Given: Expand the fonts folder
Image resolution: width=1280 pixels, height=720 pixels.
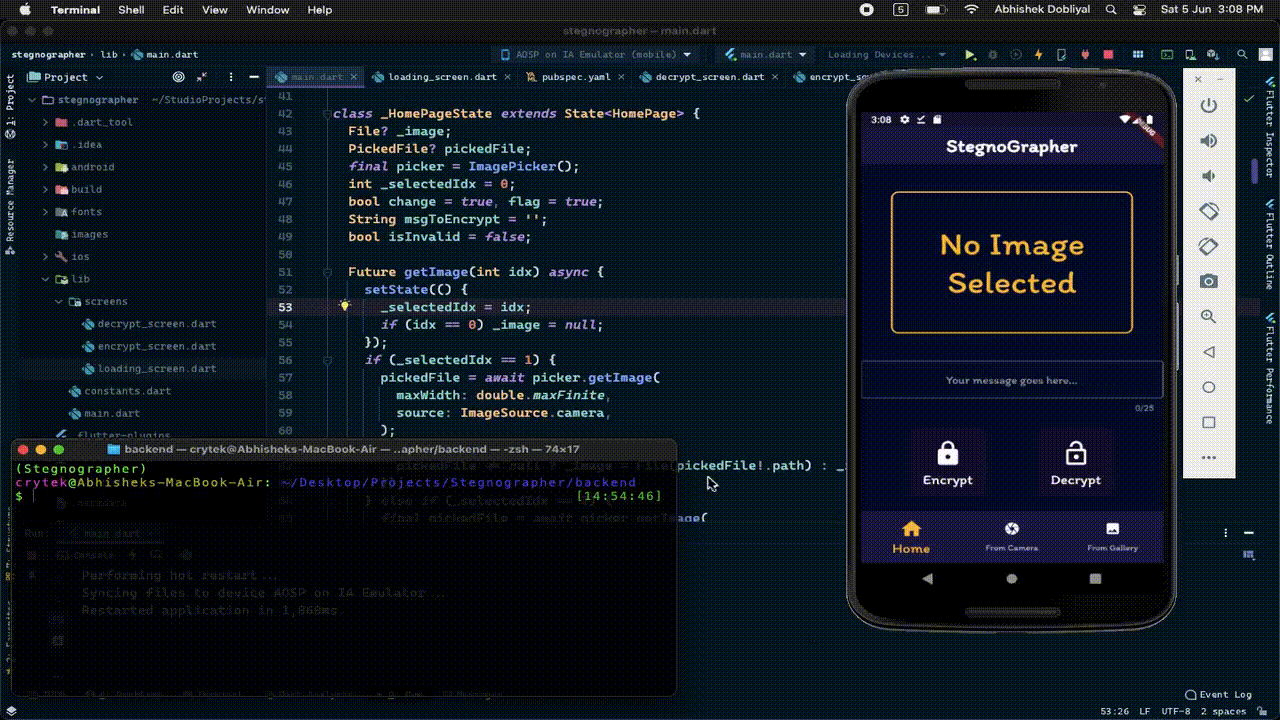Looking at the screenshot, I should (x=46, y=212).
